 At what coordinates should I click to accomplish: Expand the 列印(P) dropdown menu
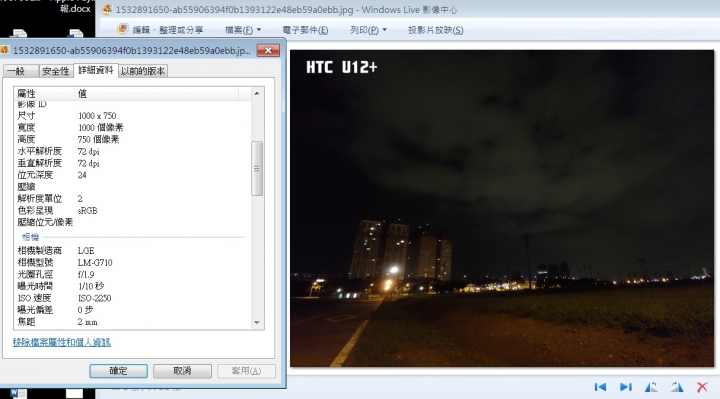coord(368,30)
